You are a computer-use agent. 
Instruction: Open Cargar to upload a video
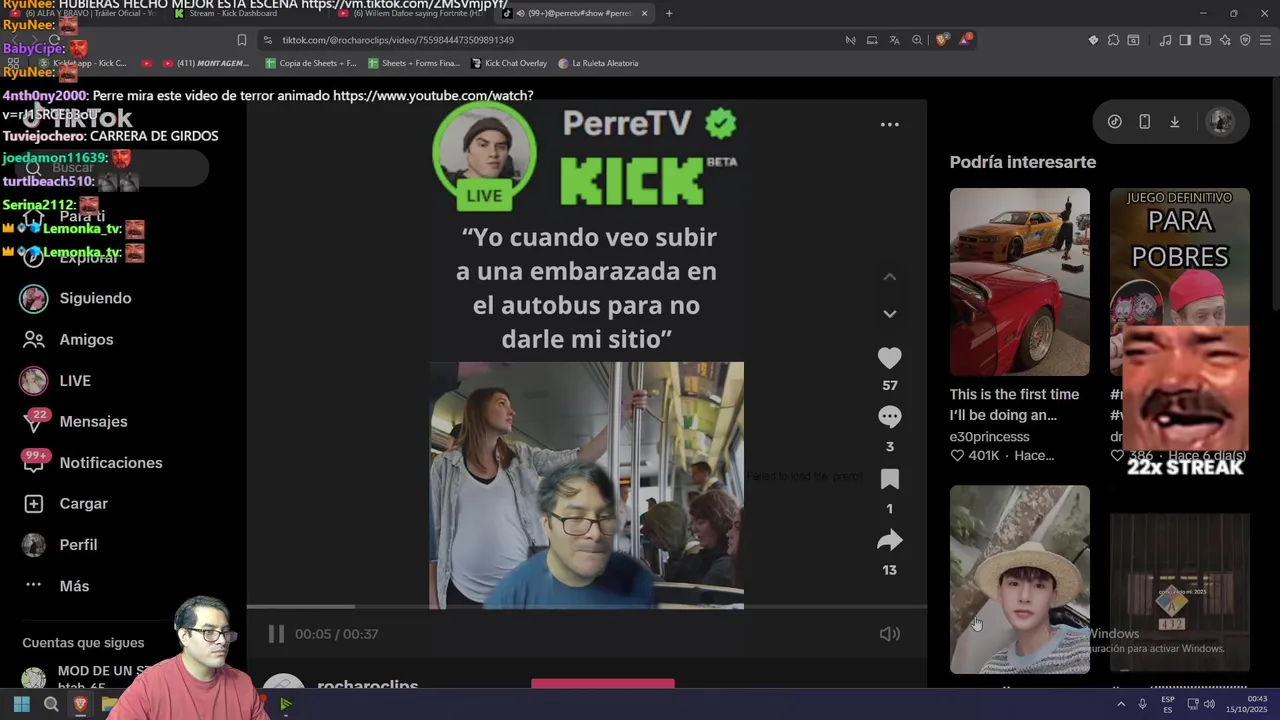(83, 504)
